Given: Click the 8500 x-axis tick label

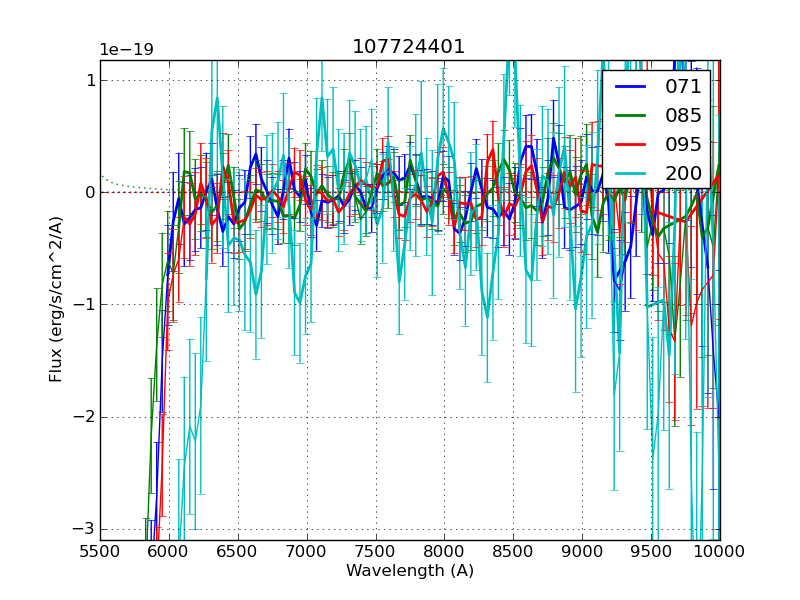Looking at the screenshot, I should pos(514,551).
